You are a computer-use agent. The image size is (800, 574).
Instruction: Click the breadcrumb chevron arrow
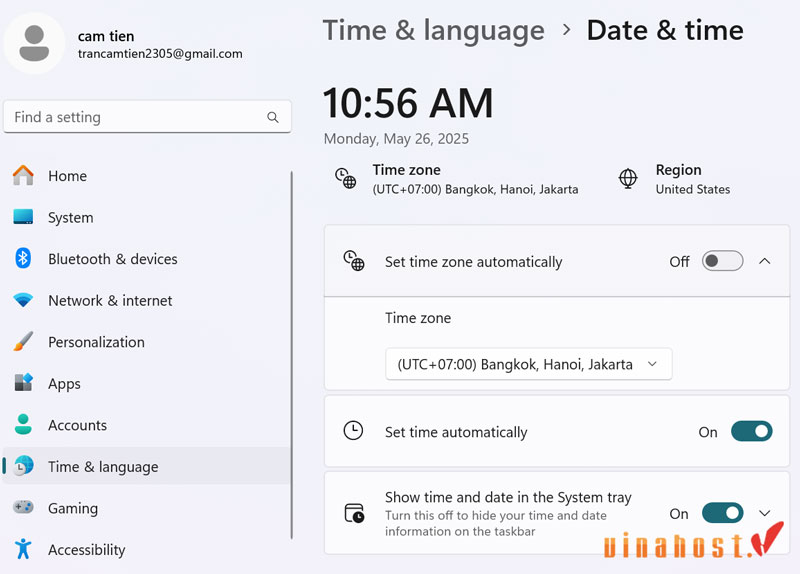pos(566,30)
